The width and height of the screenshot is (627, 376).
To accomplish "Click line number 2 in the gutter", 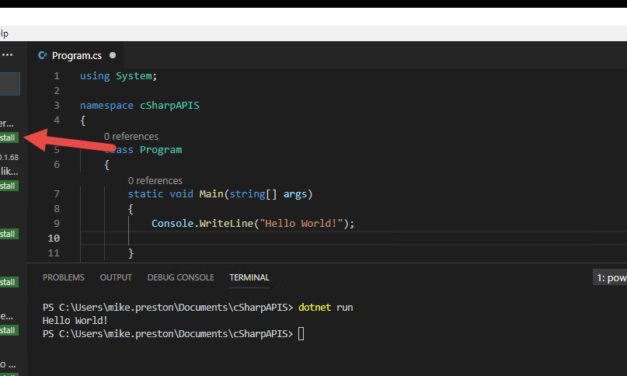I will 56,91.
